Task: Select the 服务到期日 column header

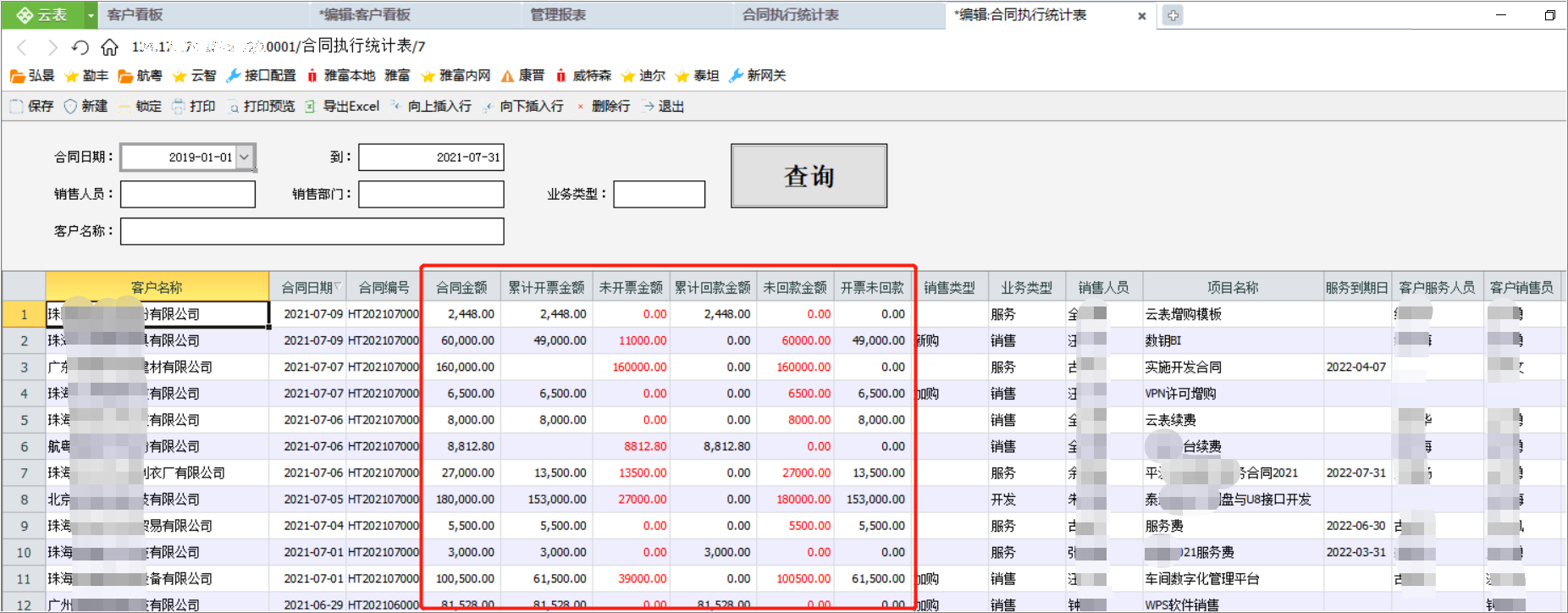Action: pyautogui.click(x=1356, y=287)
